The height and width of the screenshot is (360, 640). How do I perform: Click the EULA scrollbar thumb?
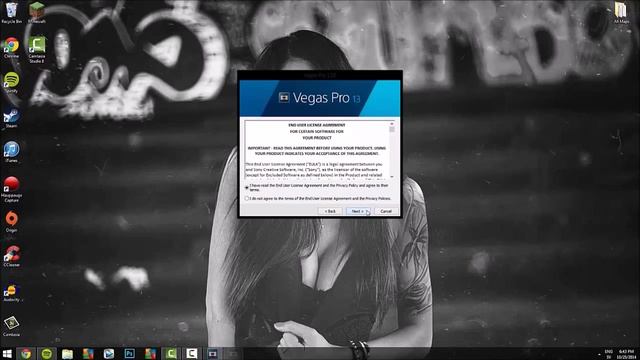[x=392, y=129]
